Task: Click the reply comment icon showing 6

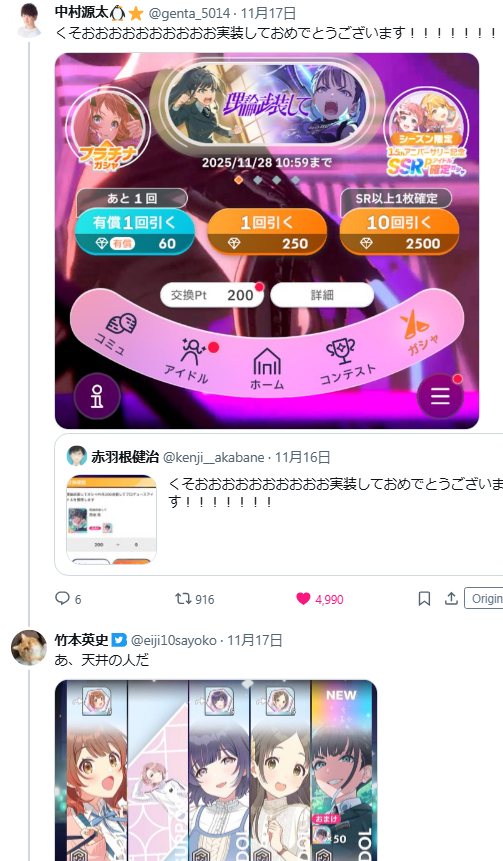Action: click(62, 598)
